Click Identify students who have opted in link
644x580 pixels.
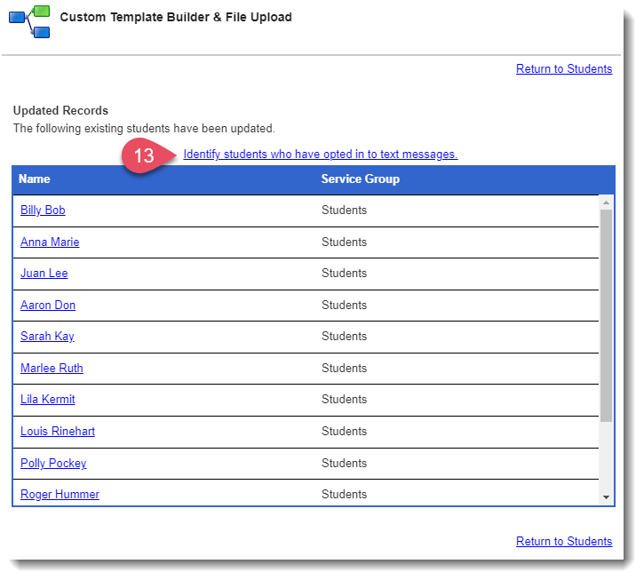[320, 154]
